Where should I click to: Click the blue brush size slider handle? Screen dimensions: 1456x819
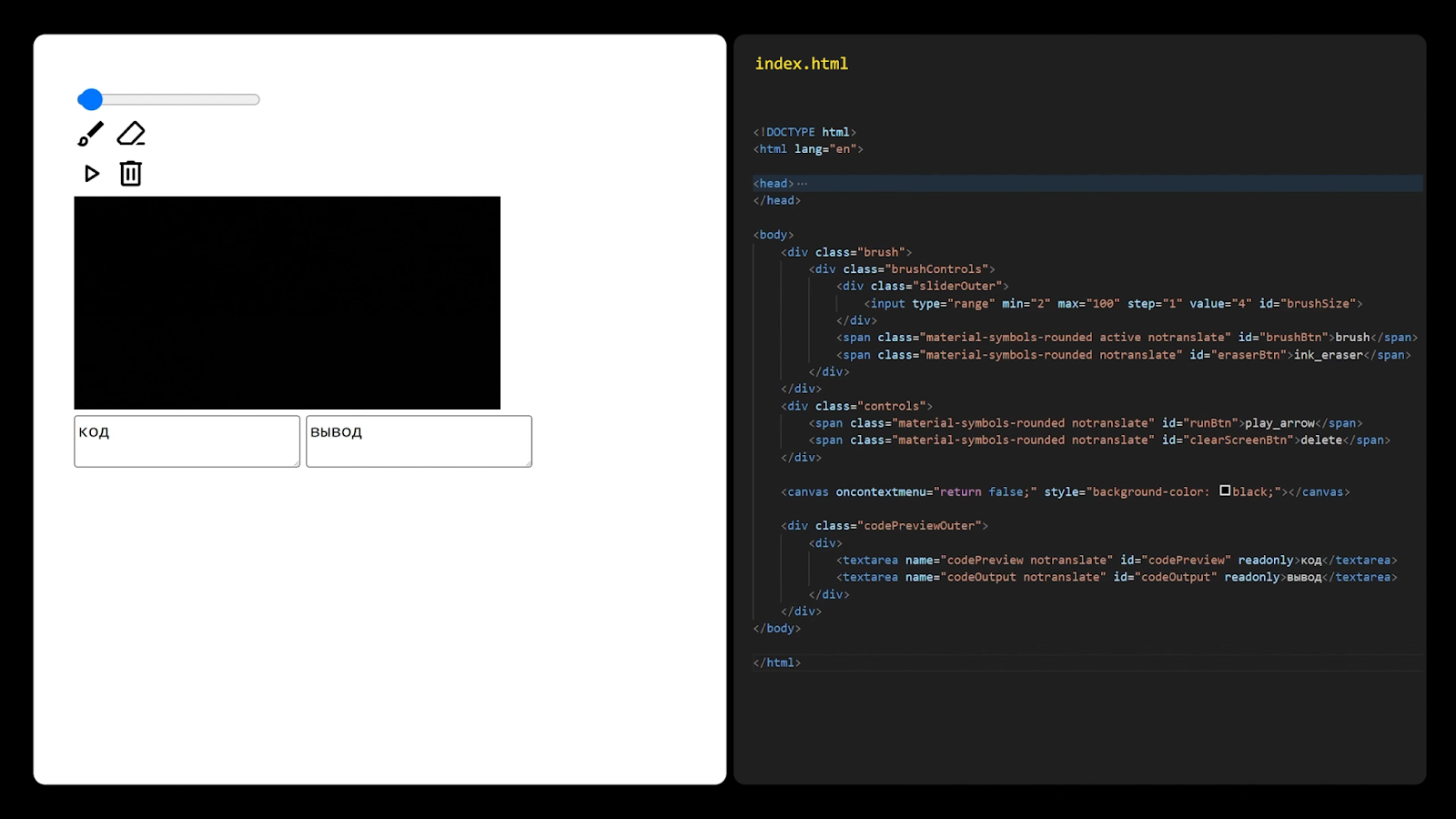tap(90, 99)
